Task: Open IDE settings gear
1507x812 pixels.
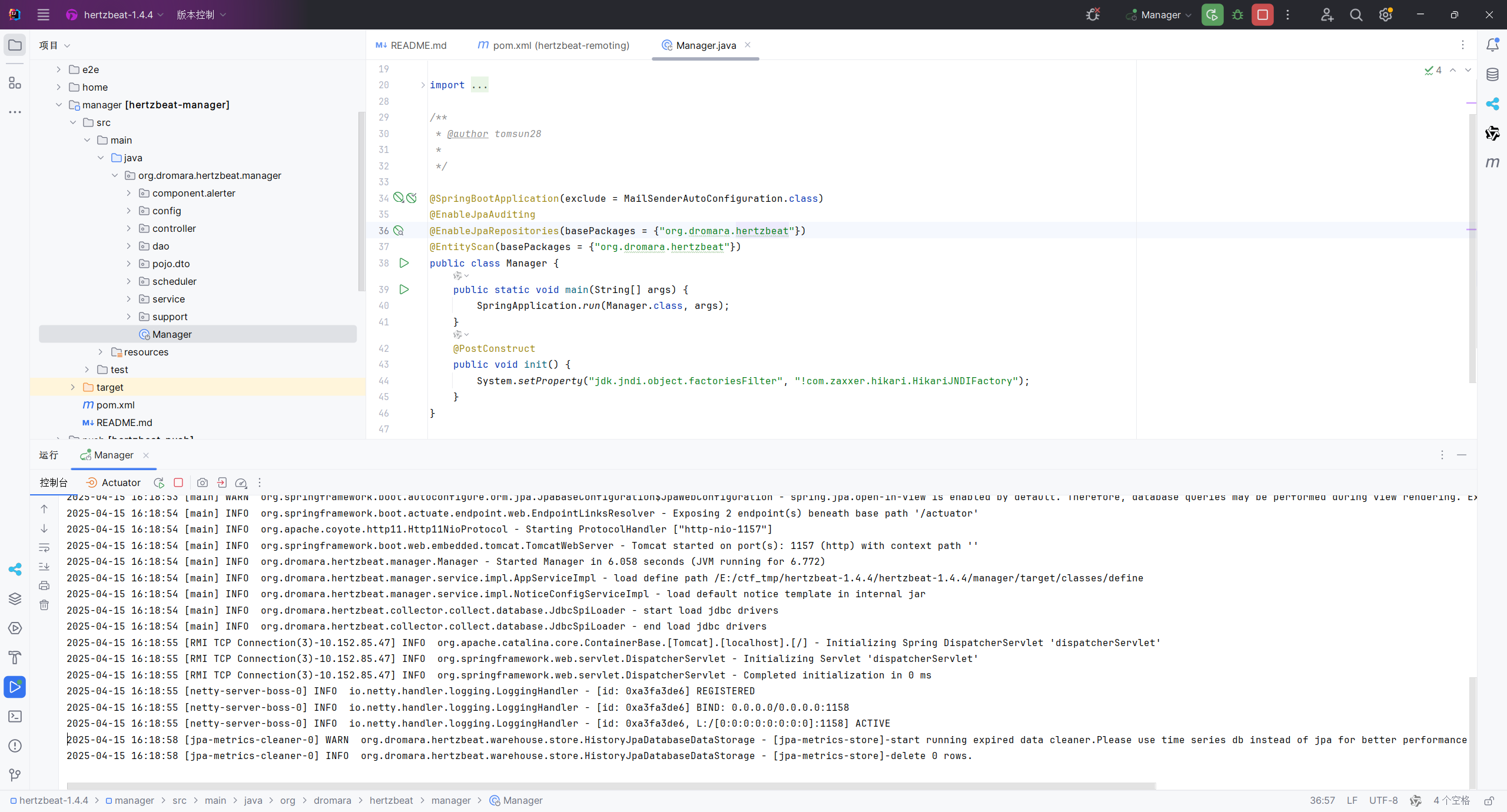Action: 1385,15
